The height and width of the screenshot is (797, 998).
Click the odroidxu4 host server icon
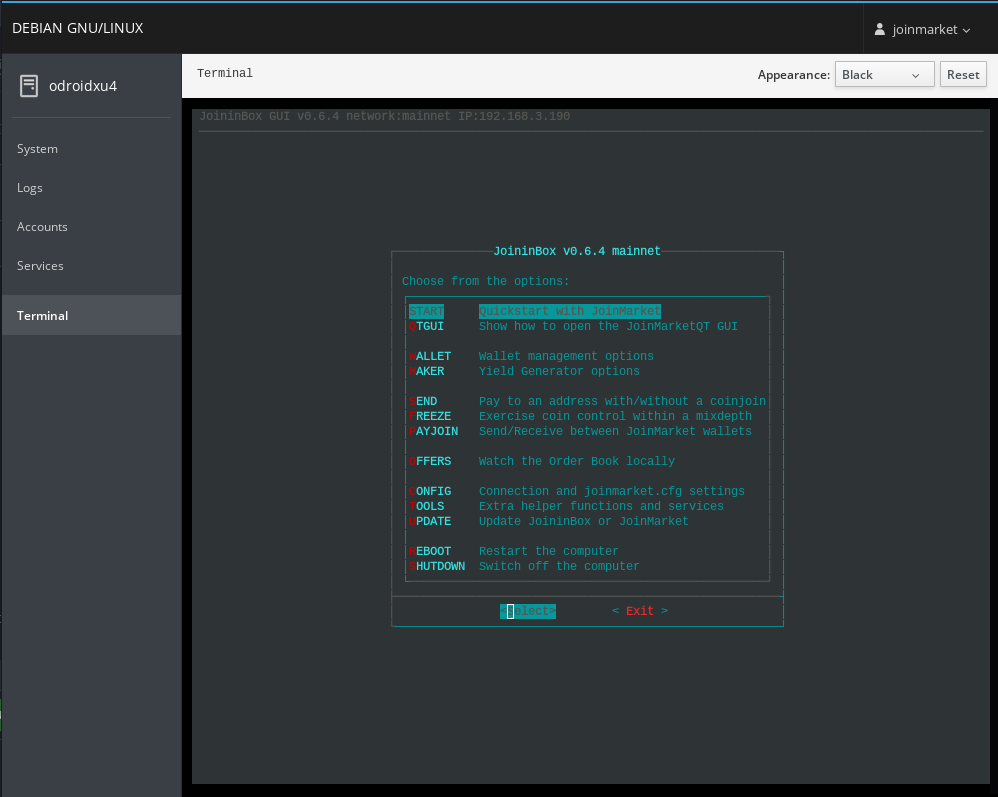[29, 86]
